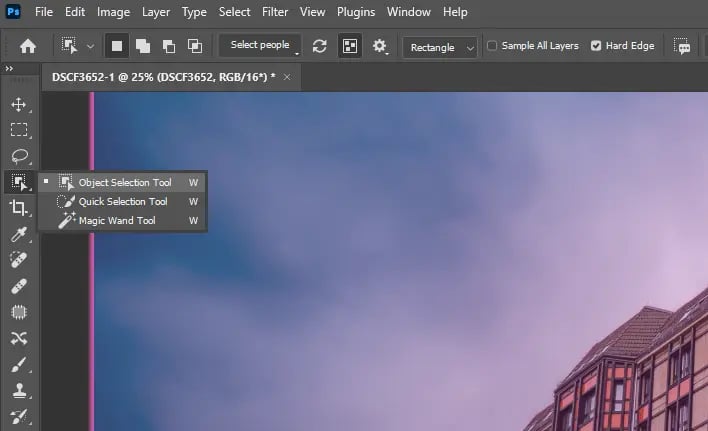Open the Window menu
This screenshot has width=708, height=431.
coord(409,12)
